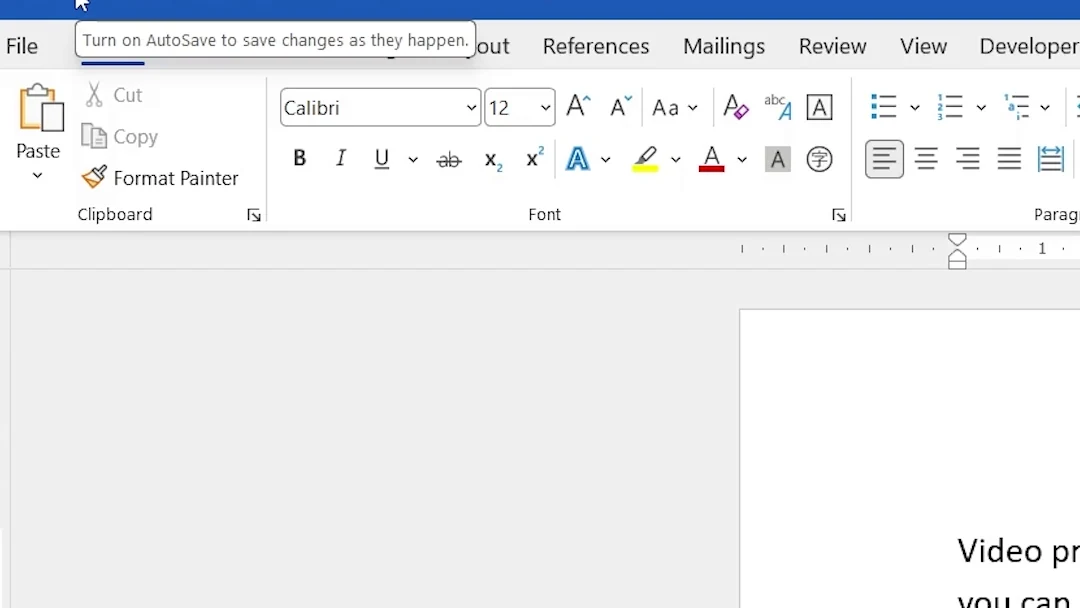Click the Copy command
1080x608 pixels.
pos(120,136)
